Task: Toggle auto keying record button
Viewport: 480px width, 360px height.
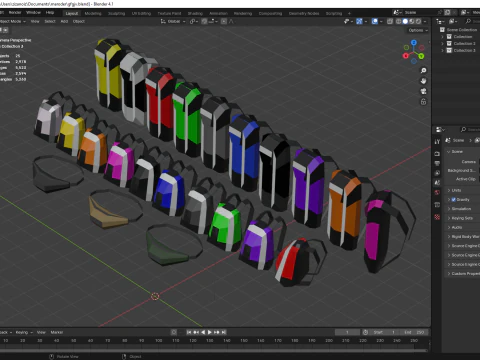Action: 174,332
